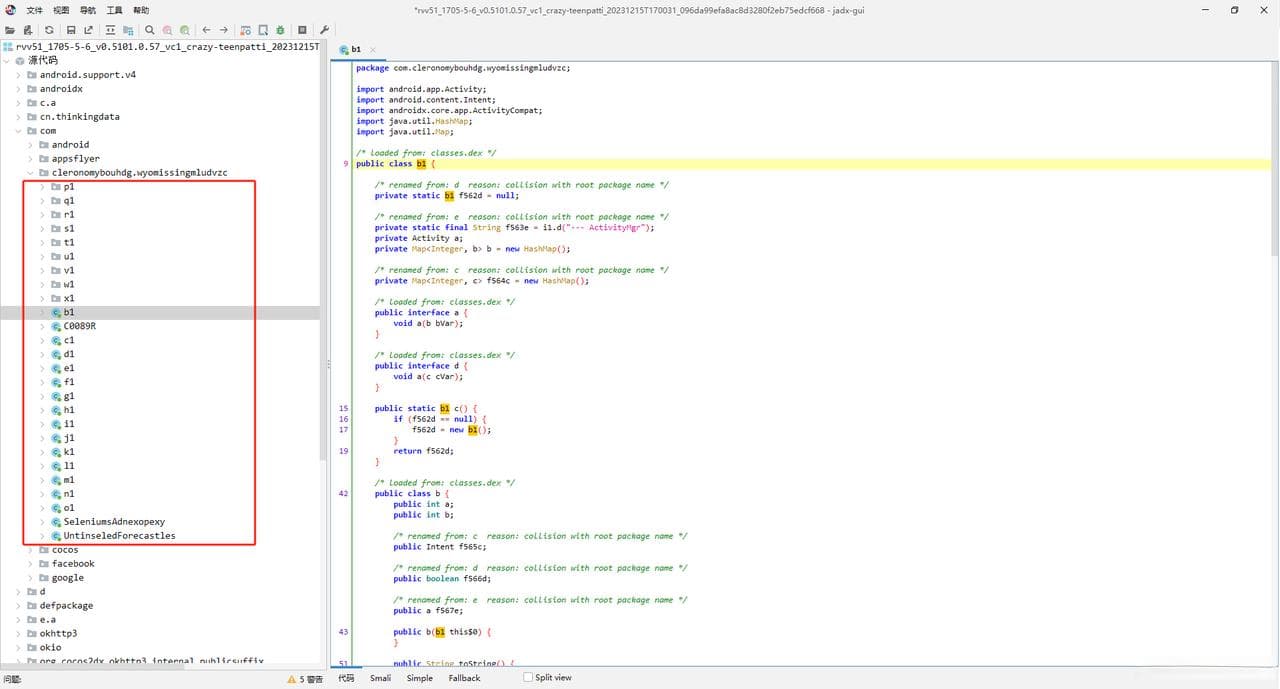Screen dimensions: 1280x689
Task: Open the 视图 menu
Action: click(61, 10)
